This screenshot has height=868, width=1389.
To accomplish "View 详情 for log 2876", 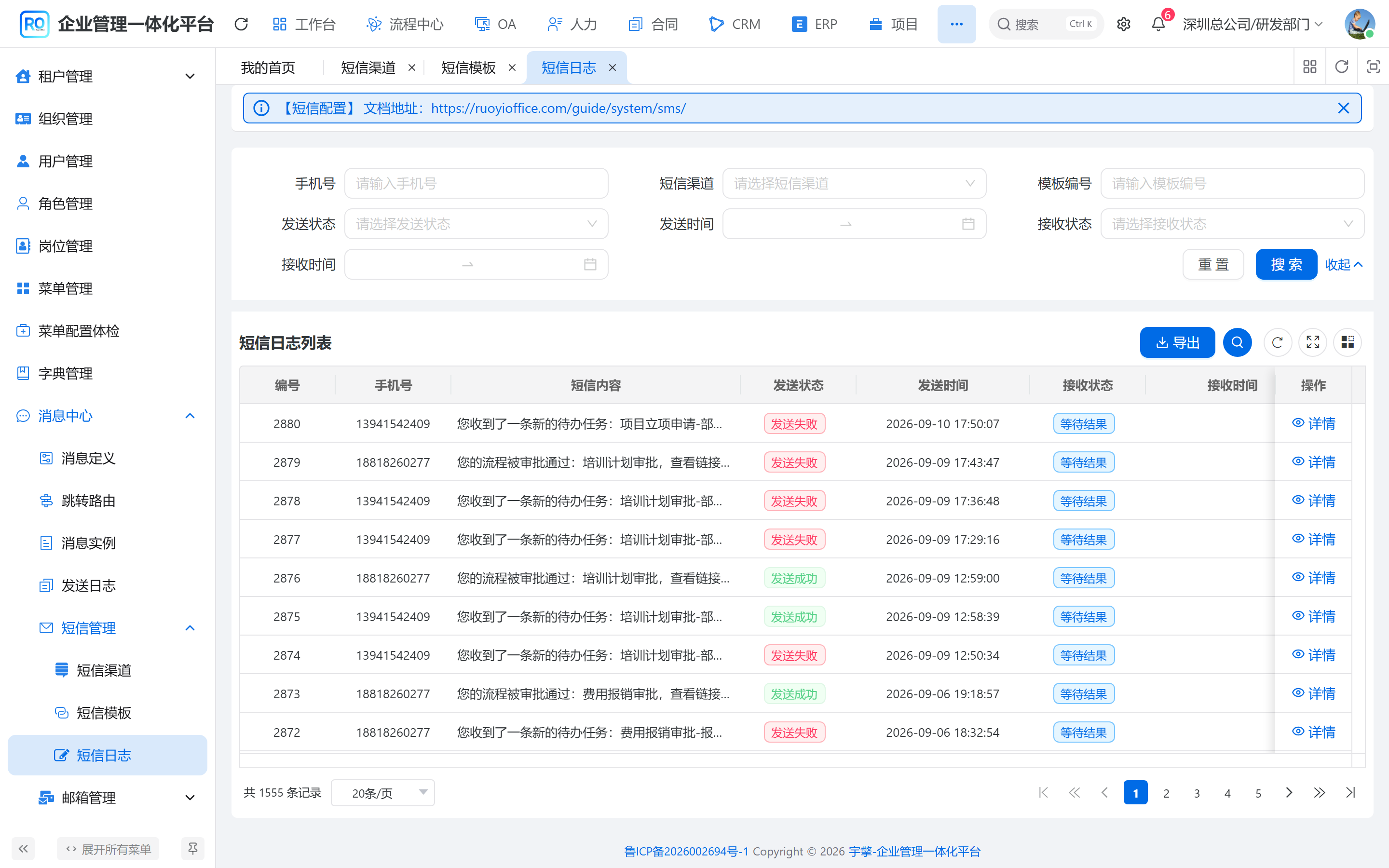I will coord(1313,578).
